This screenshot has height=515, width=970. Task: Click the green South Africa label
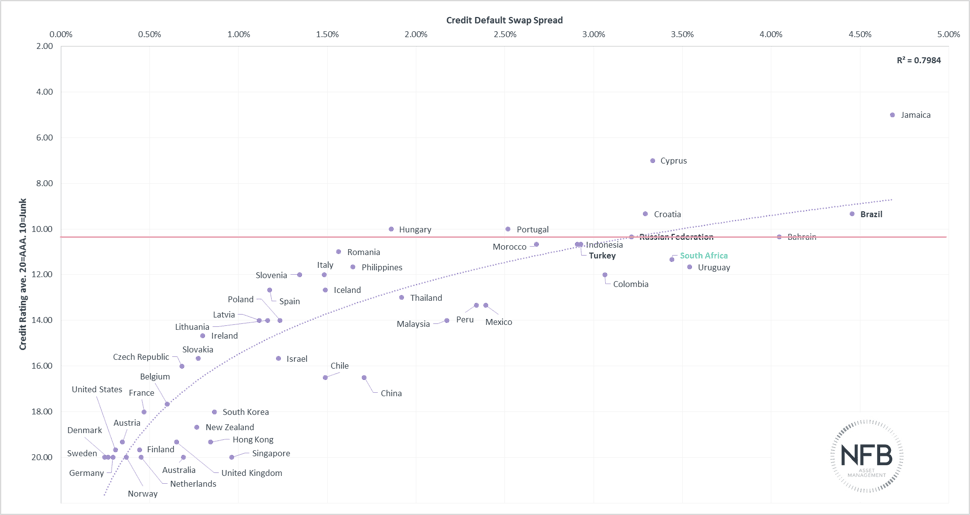[x=703, y=256]
